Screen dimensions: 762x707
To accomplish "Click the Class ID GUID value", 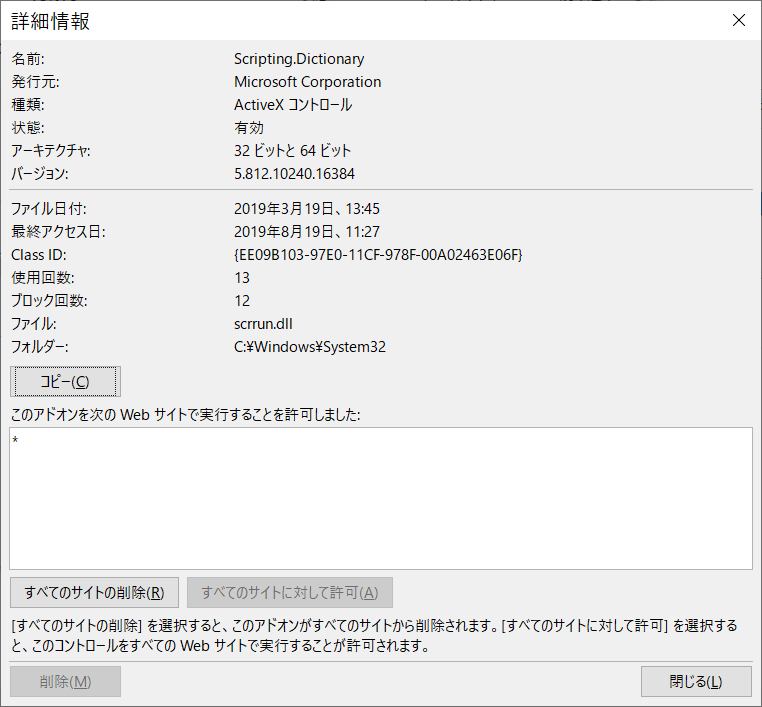I will coord(378,255).
